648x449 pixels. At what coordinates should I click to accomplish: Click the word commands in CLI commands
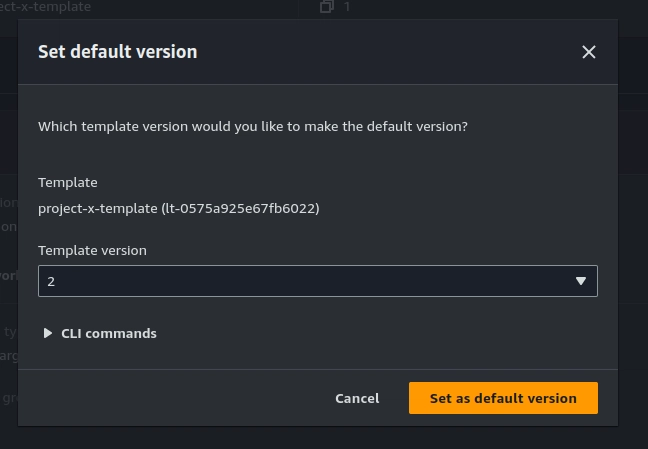121,333
